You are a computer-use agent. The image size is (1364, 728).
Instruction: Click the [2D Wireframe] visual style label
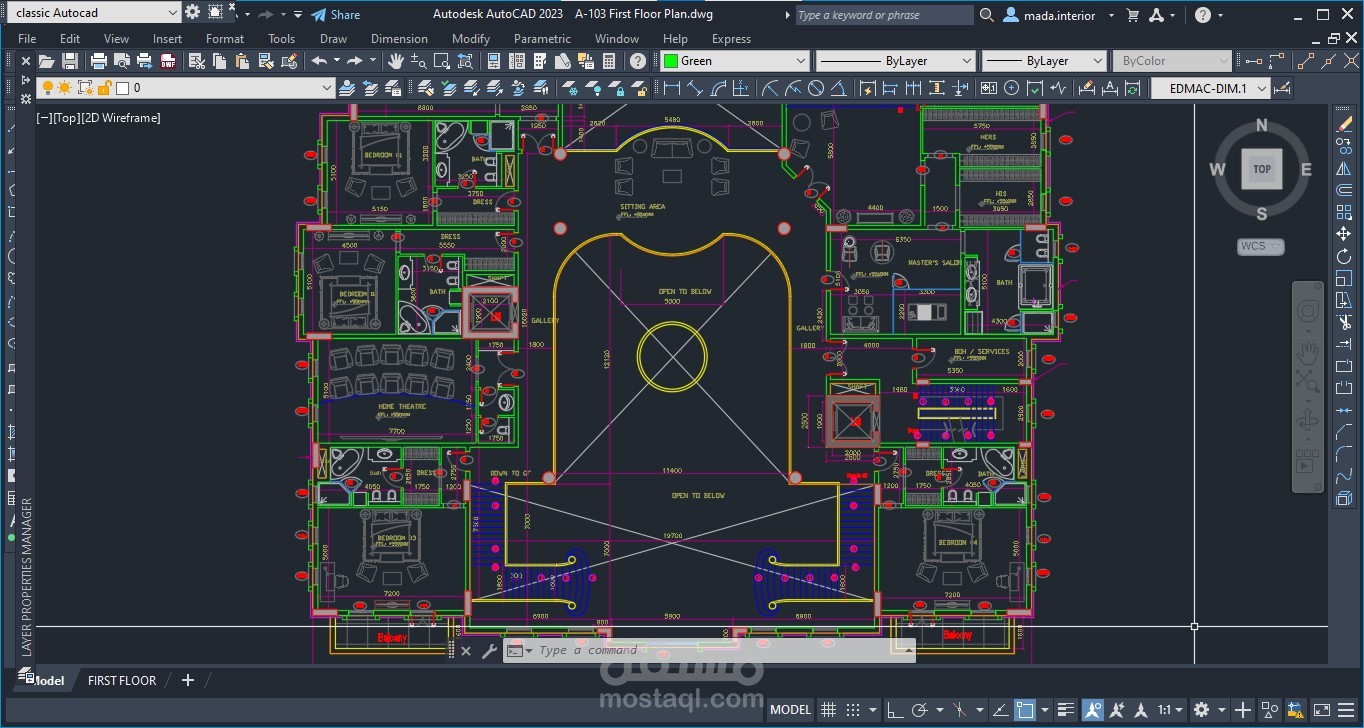click(x=120, y=118)
